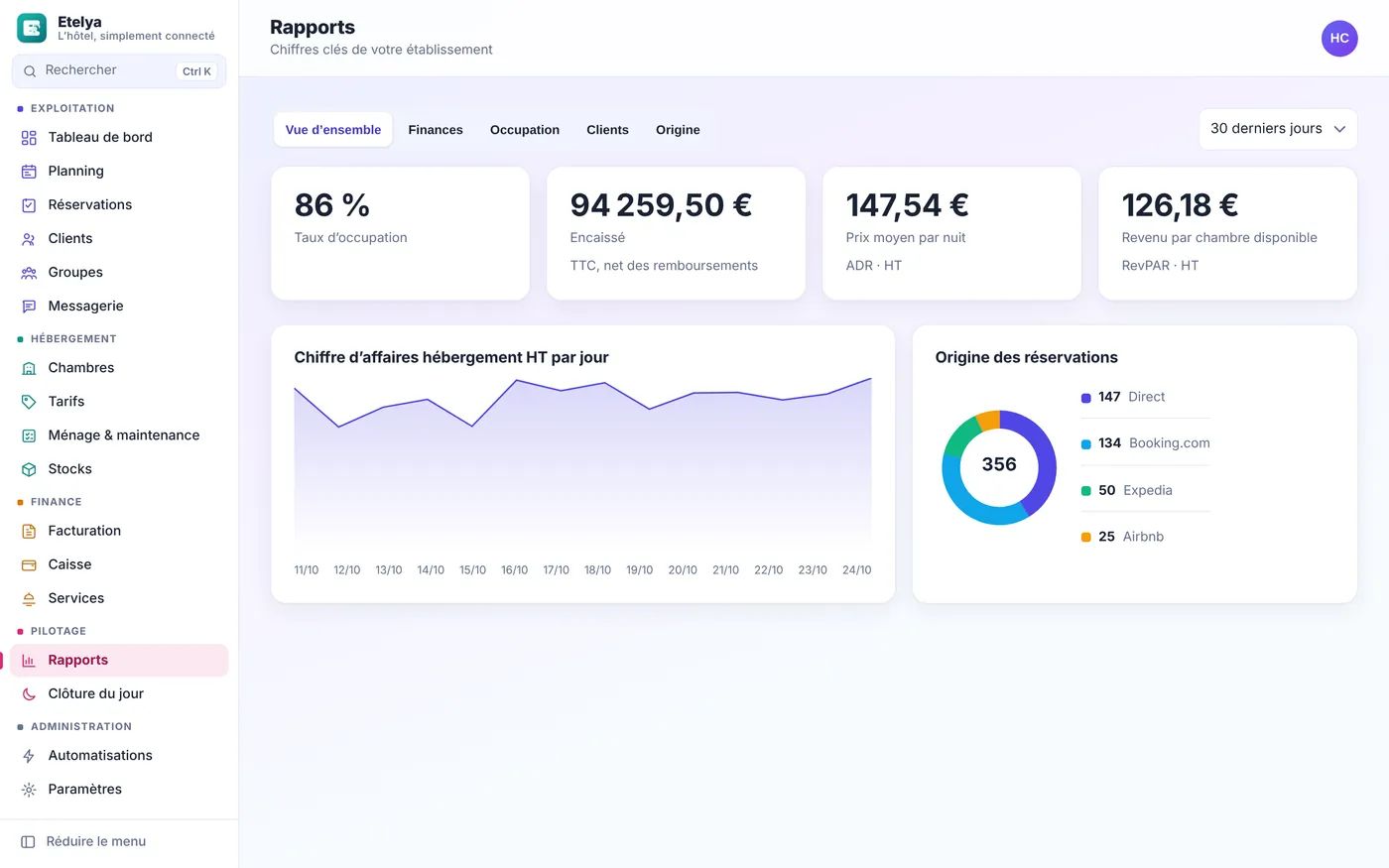Click the Rapports chart icon
This screenshot has width=1389, height=868.
29,661
